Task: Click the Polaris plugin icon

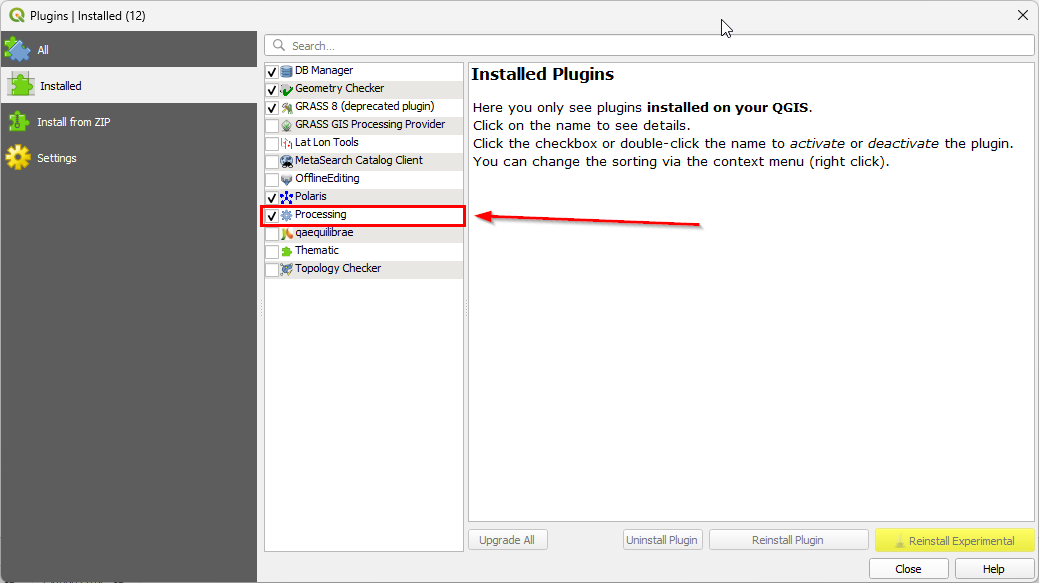Action: coord(286,197)
